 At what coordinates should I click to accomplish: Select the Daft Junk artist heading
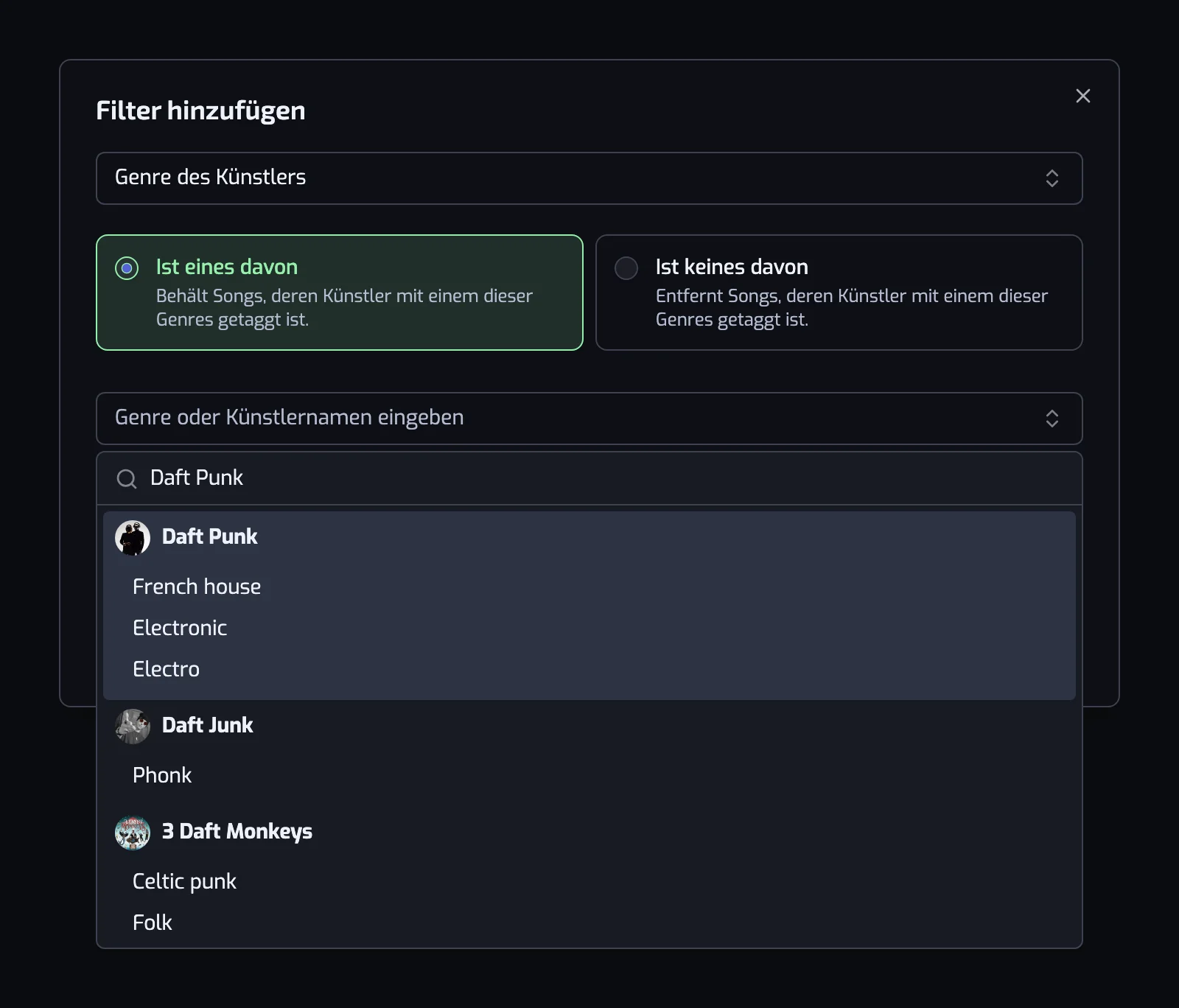click(x=207, y=725)
